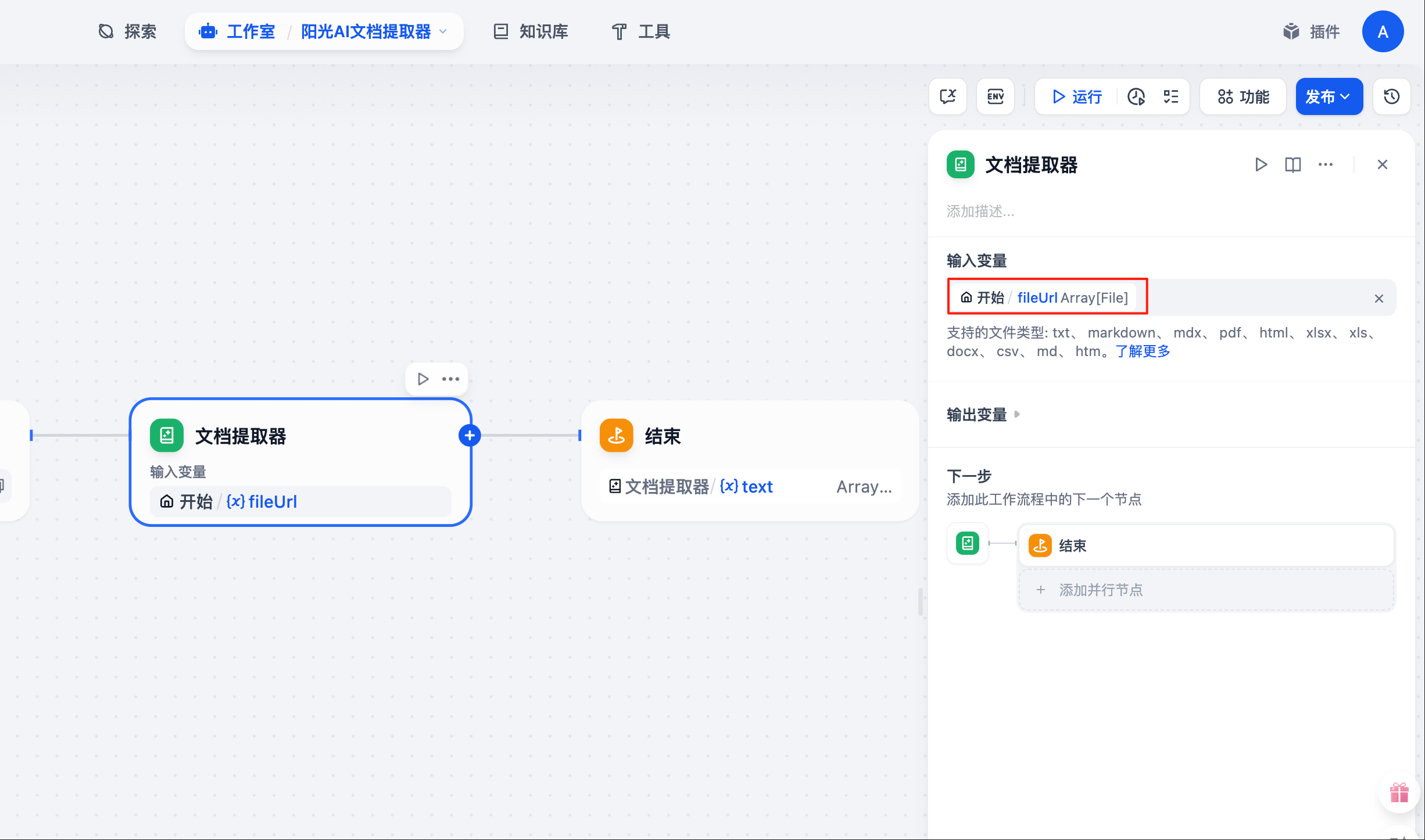
Task: Open the 功能 (Features) button
Action: [1243, 96]
